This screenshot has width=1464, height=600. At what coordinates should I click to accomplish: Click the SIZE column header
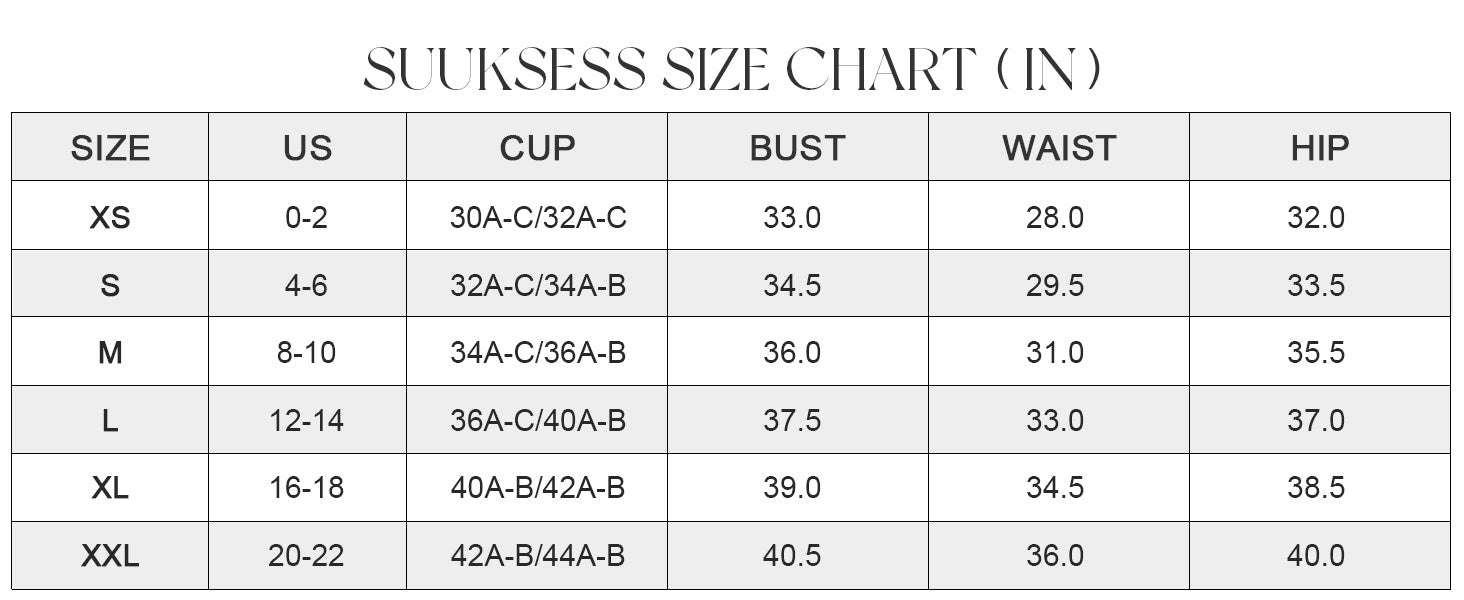click(110, 148)
